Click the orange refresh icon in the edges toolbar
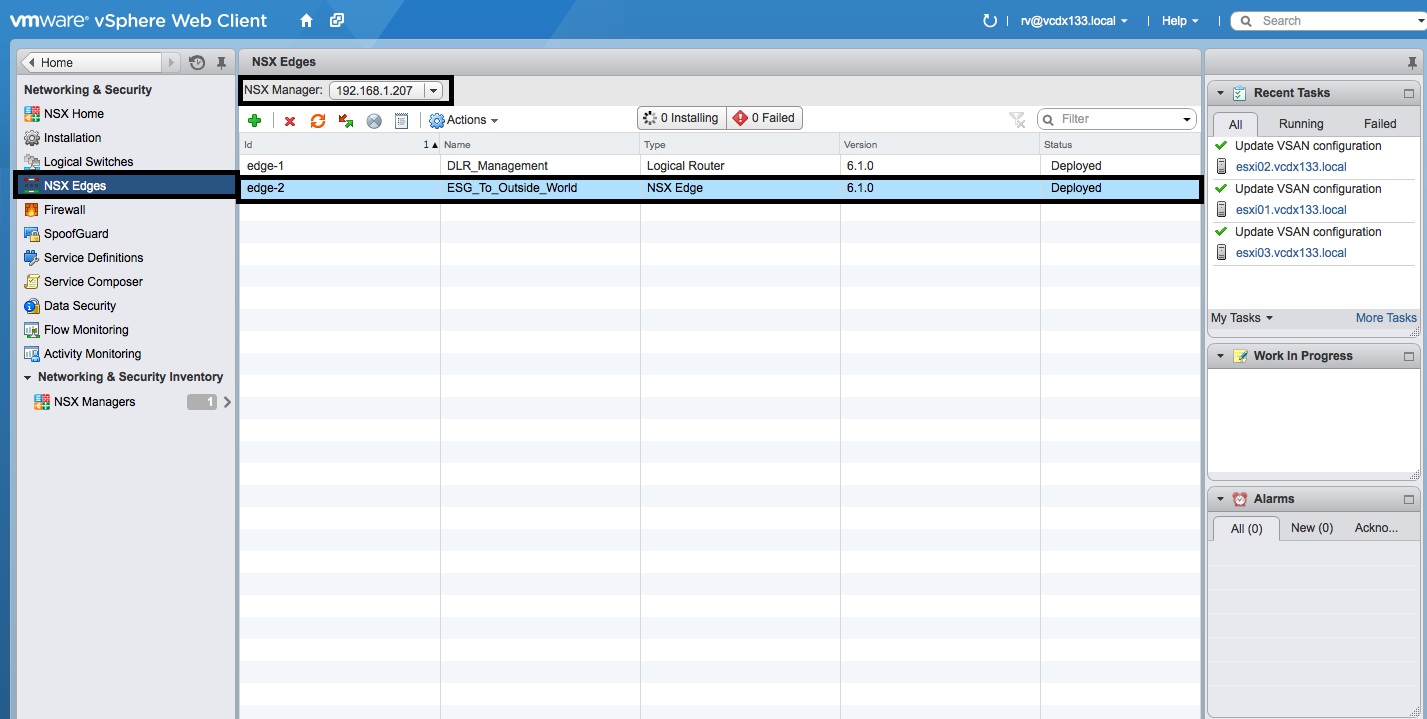 [318, 121]
